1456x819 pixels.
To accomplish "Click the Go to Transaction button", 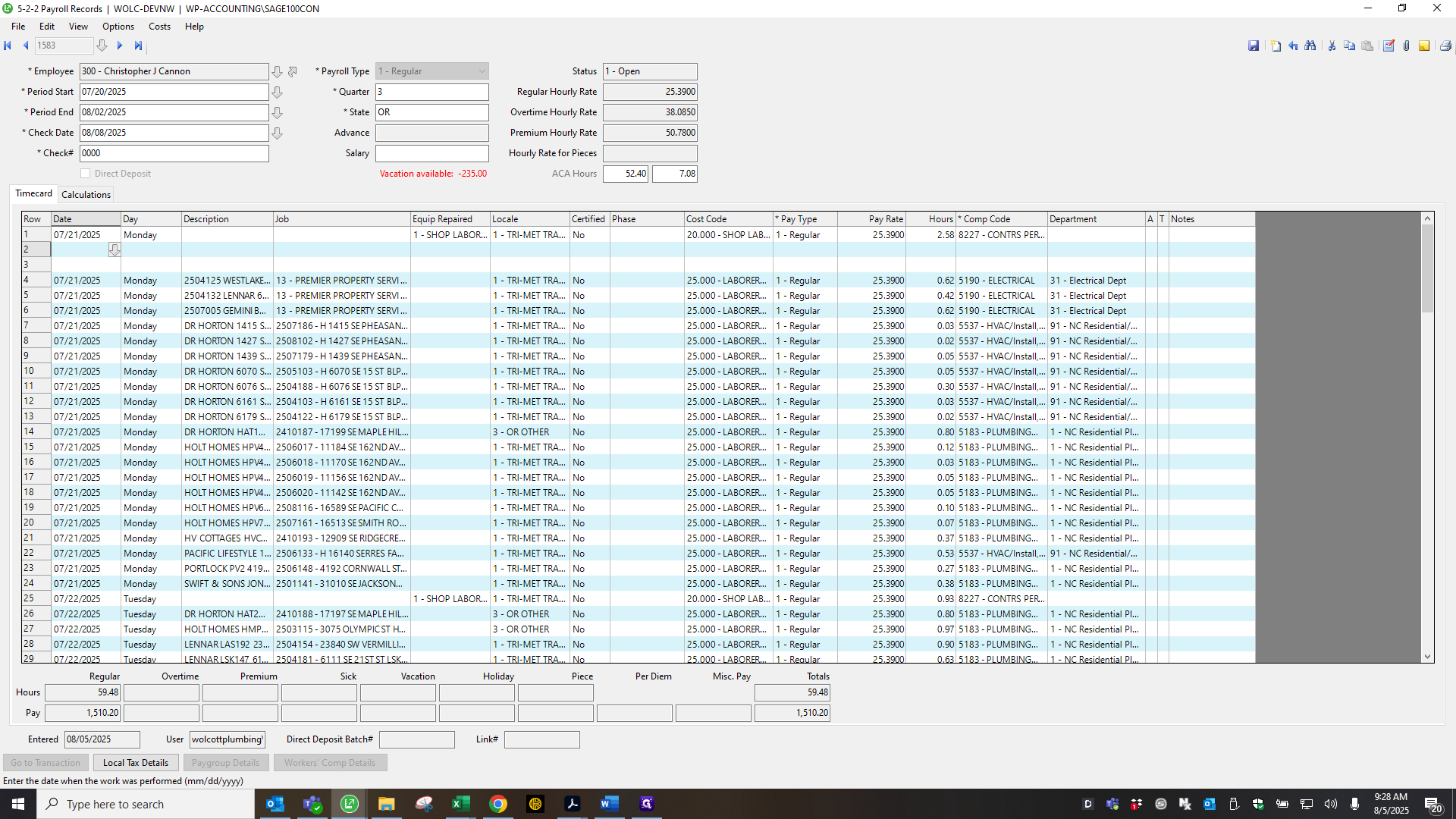I will coord(45,763).
